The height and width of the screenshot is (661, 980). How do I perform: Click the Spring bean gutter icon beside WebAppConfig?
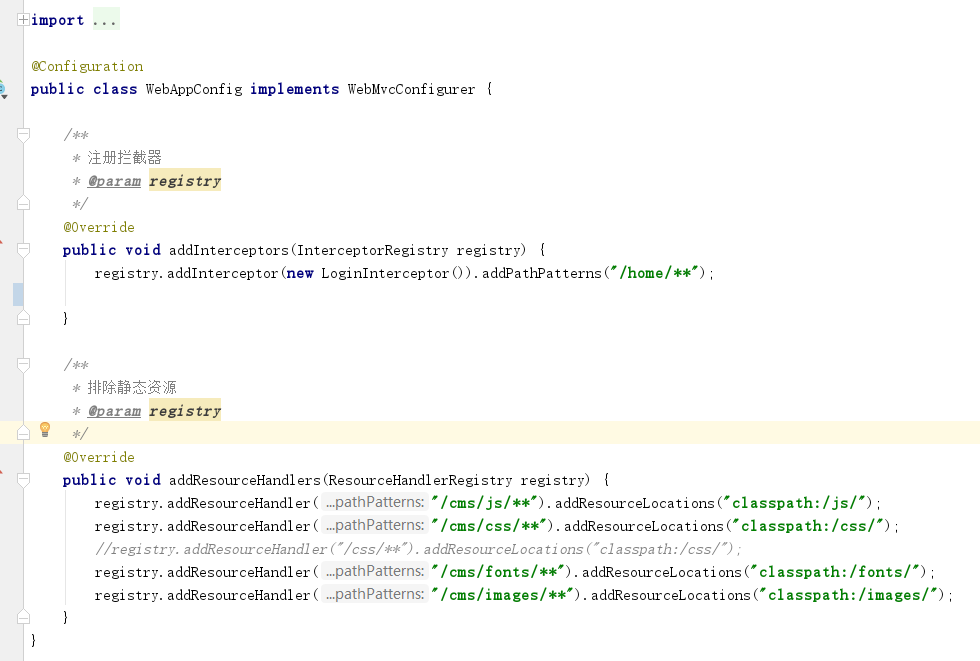click(3, 89)
